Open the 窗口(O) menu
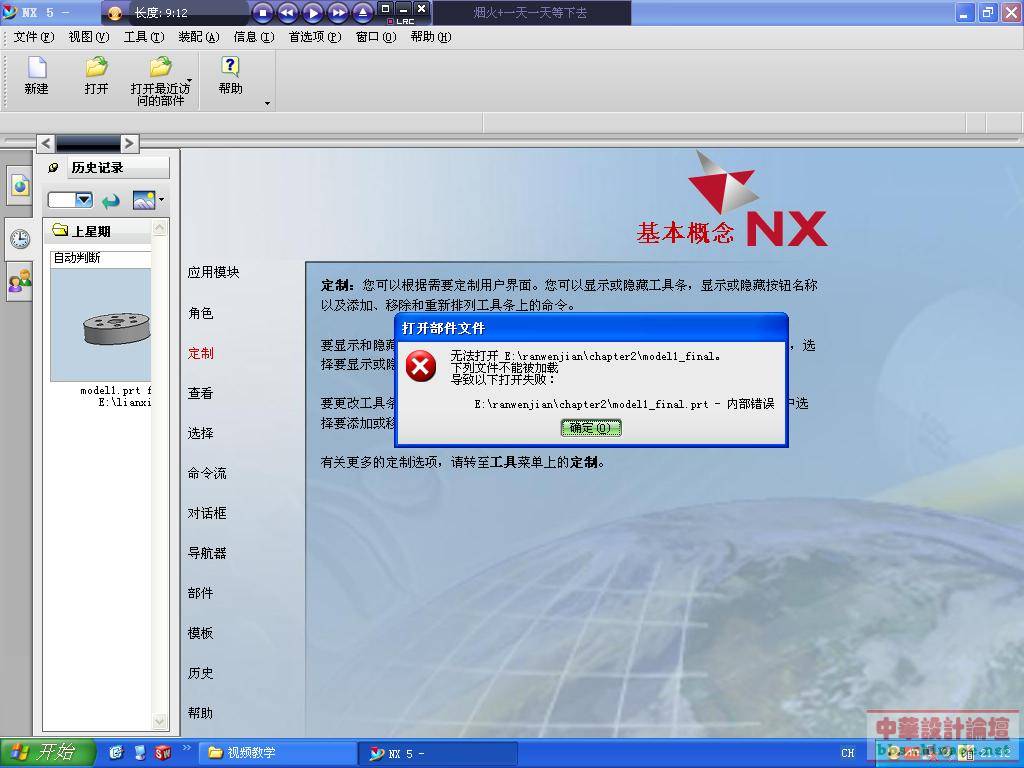This screenshot has height=768, width=1024. 376,37
